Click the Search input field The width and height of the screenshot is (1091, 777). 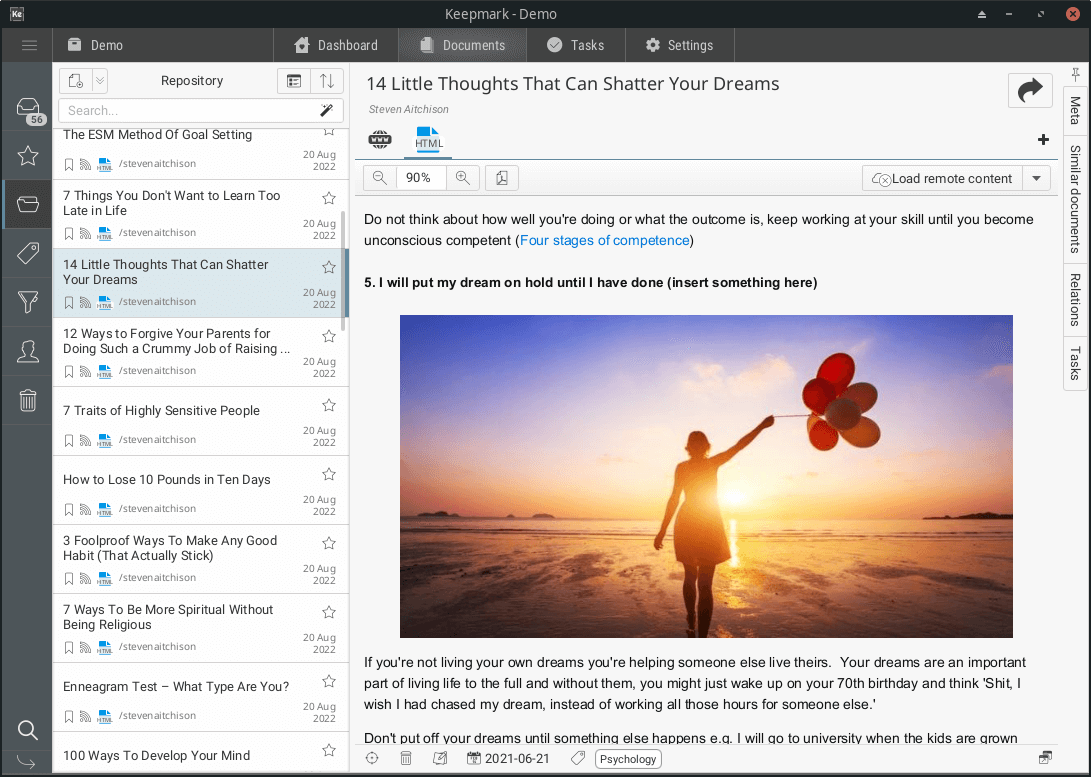point(188,110)
